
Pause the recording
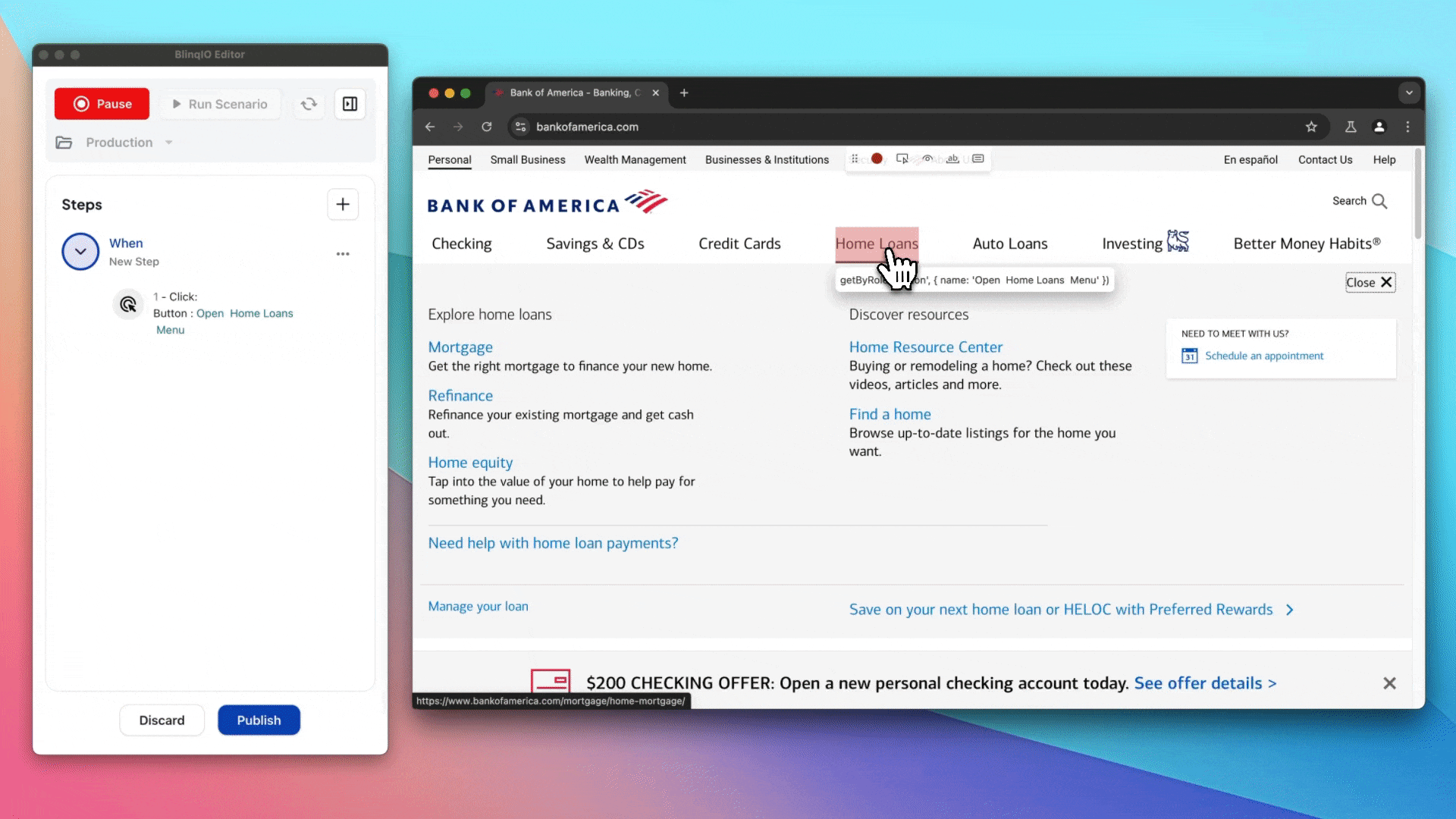(x=102, y=104)
